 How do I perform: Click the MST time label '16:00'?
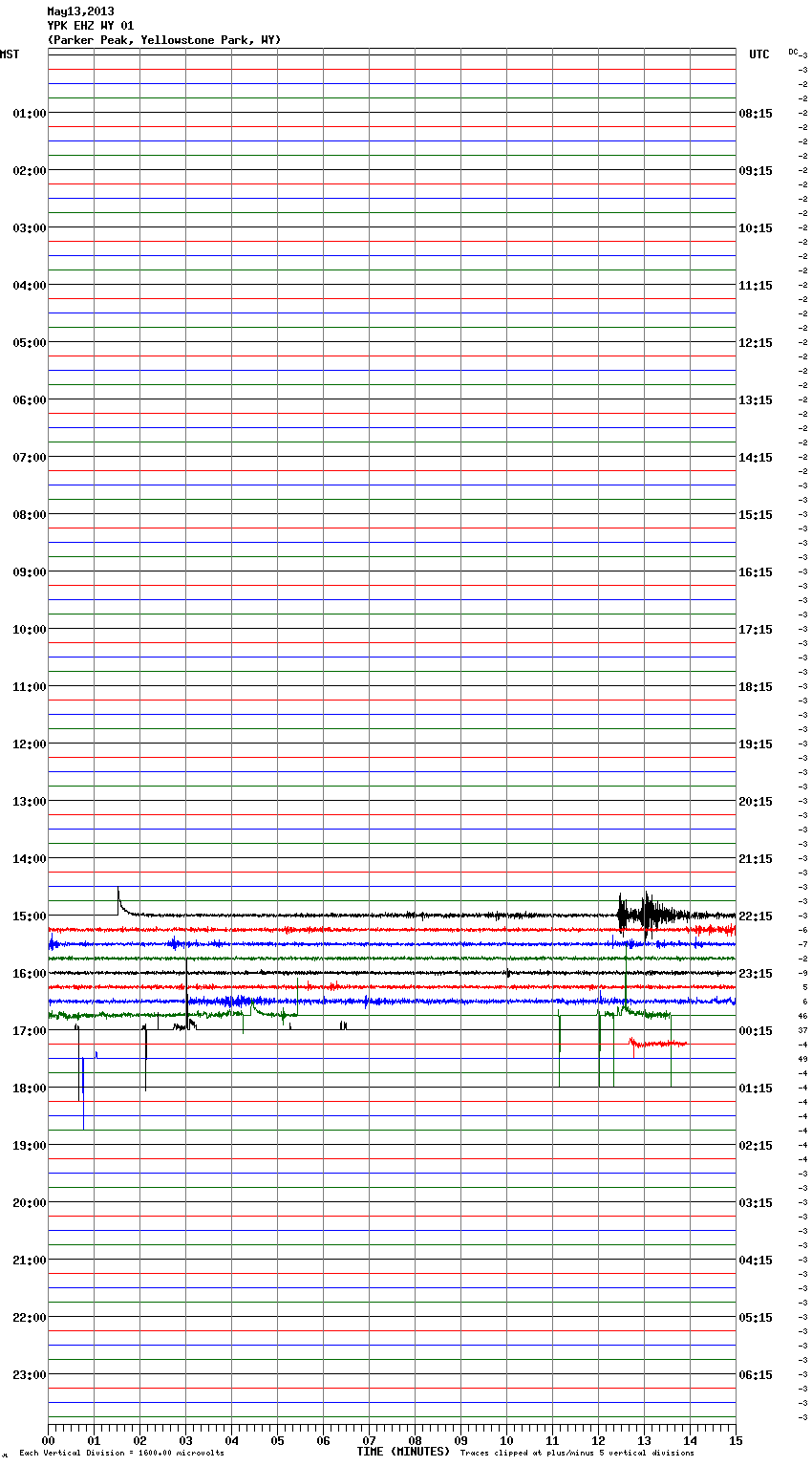(x=29, y=974)
